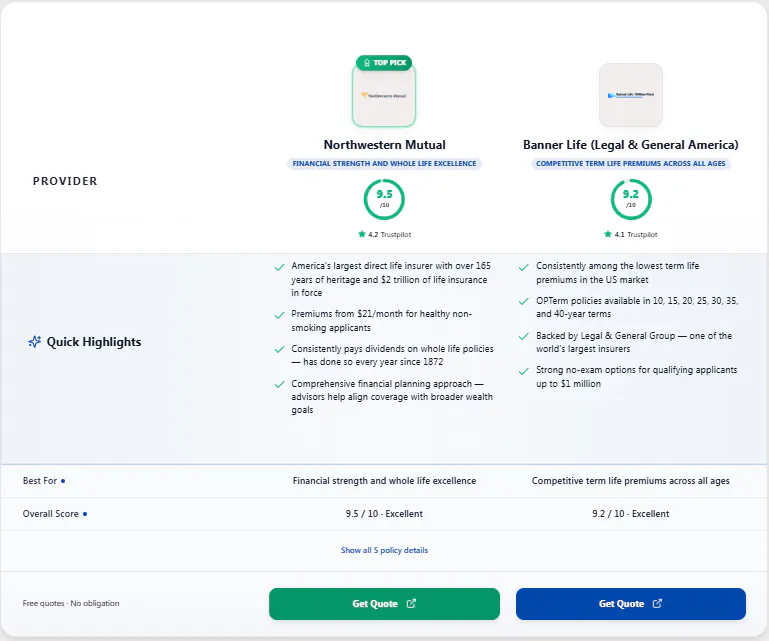
Task: Click the Top Pick badge
Action: pyautogui.click(x=384, y=63)
